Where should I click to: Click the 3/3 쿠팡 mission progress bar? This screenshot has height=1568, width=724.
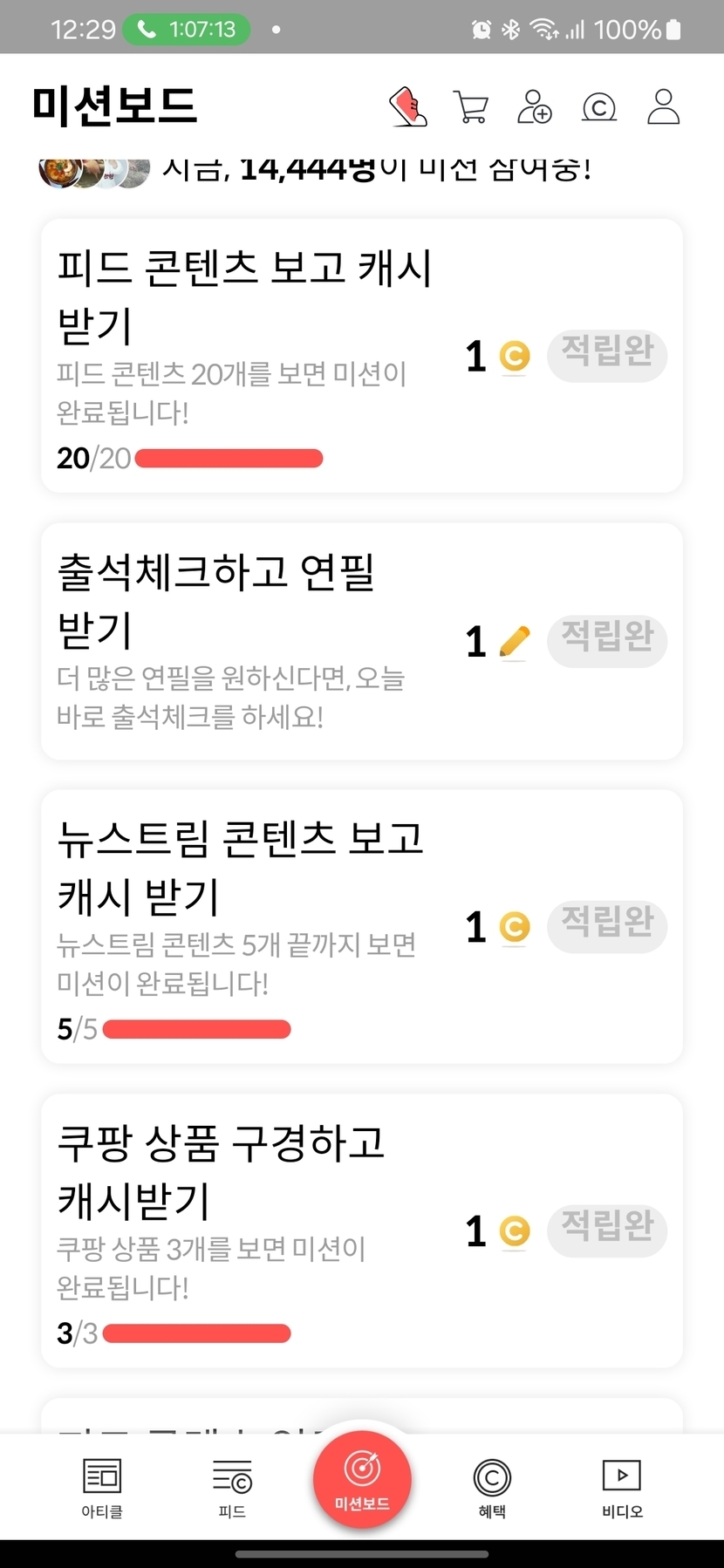197,1333
